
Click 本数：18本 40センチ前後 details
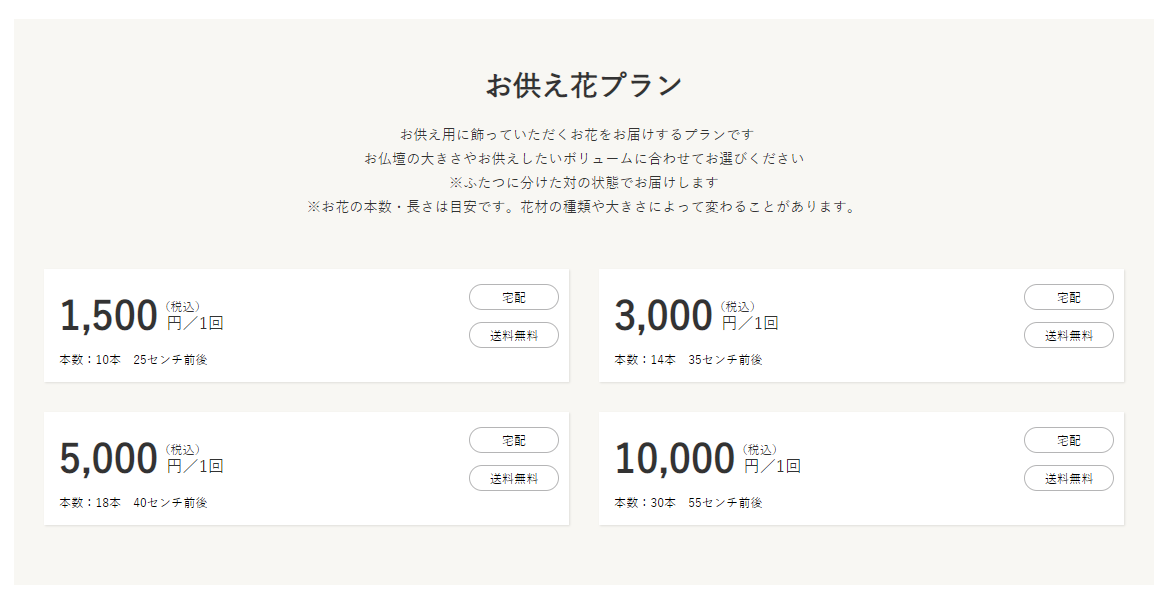133,503
